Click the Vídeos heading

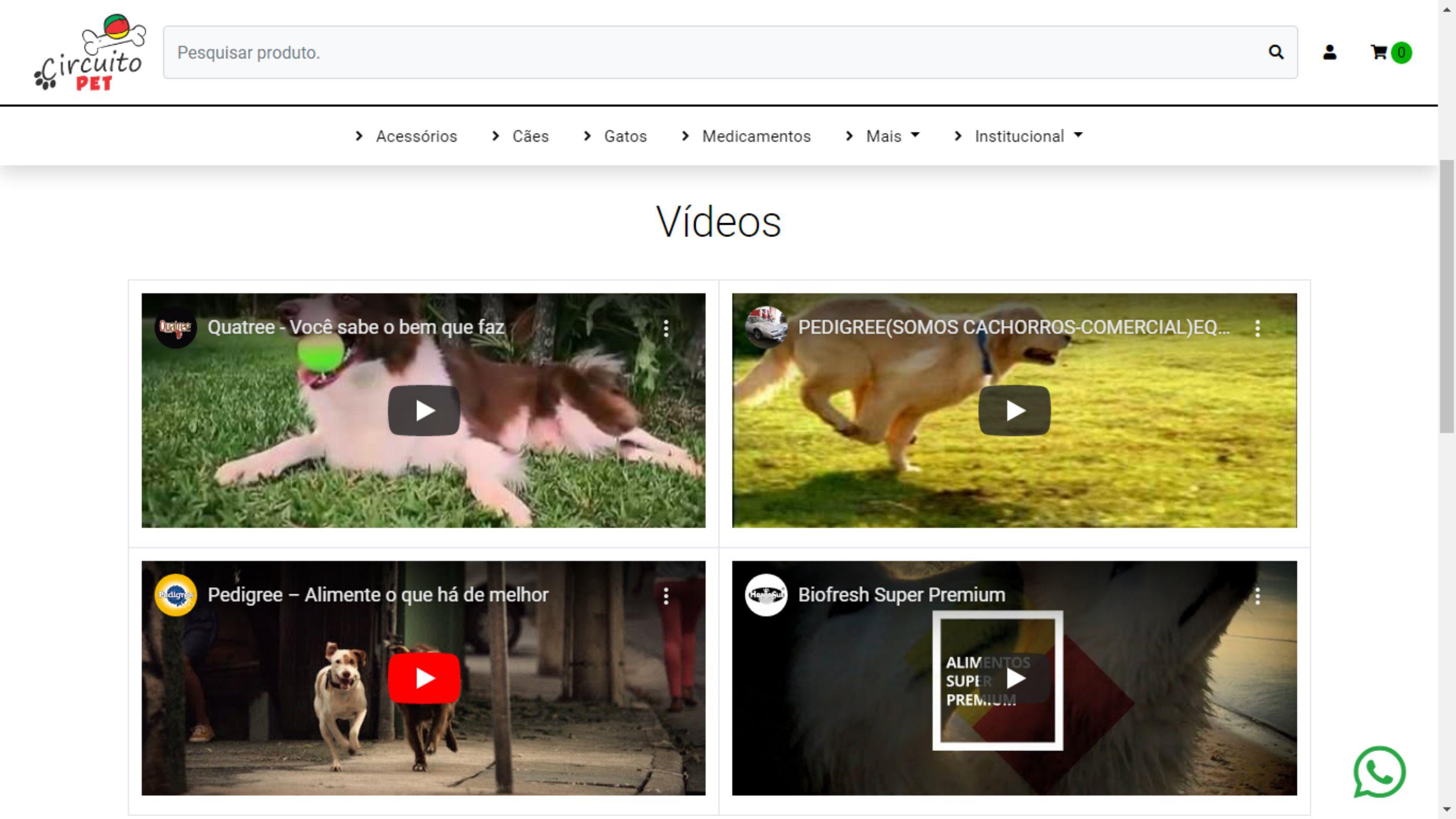click(718, 222)
